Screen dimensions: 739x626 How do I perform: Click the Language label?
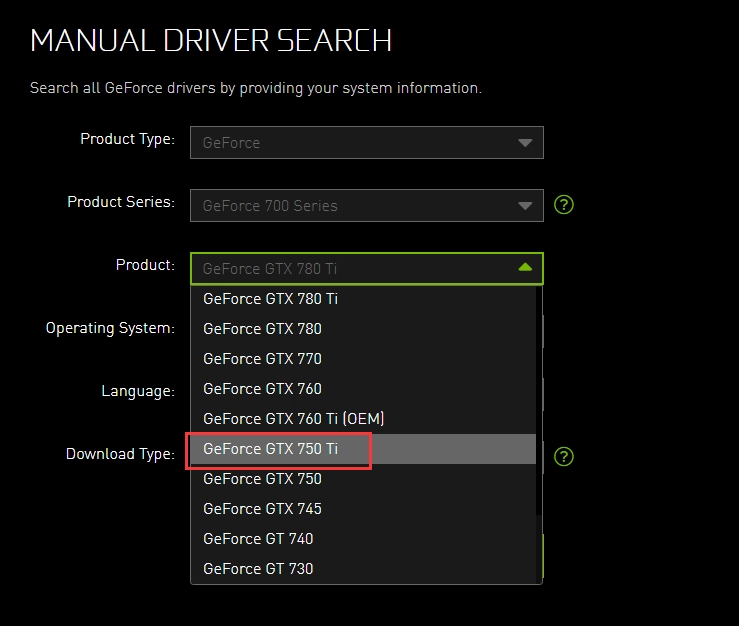point(138,391)
